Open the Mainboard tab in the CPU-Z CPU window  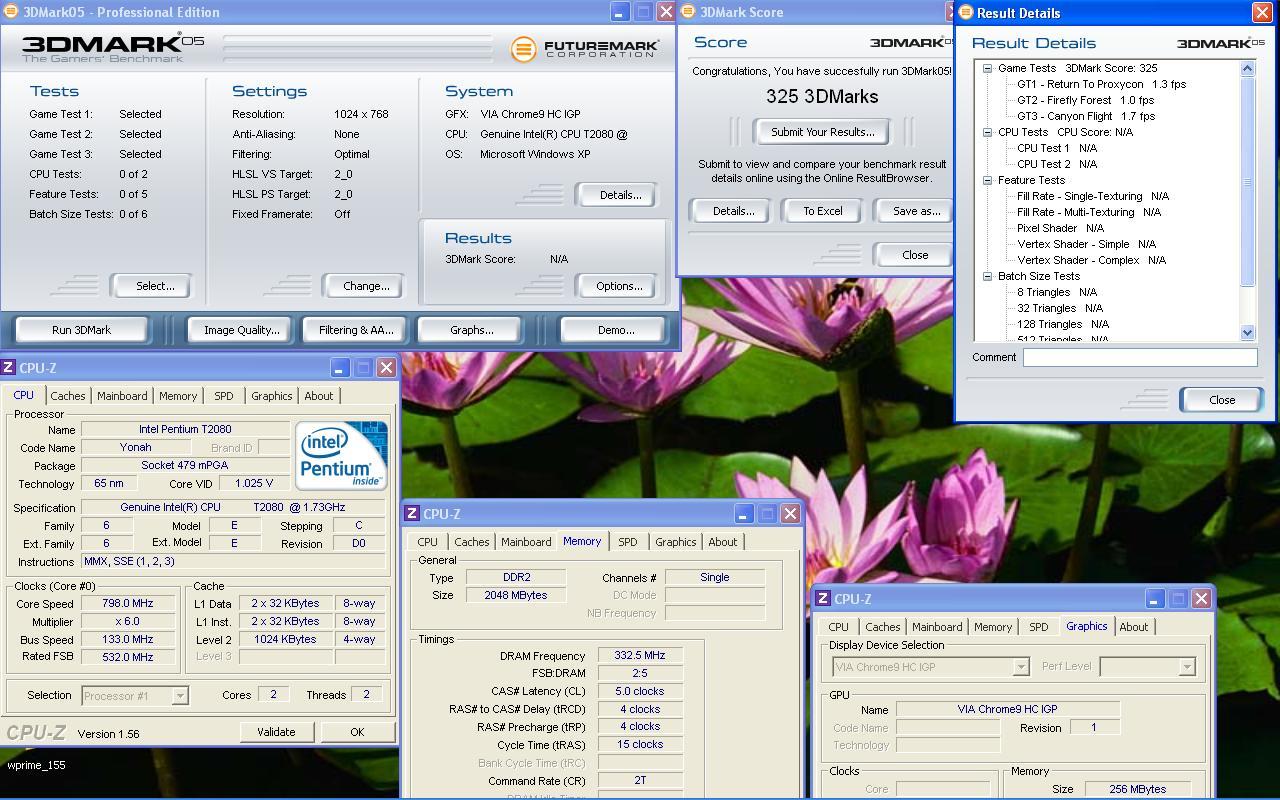point(122,396)
